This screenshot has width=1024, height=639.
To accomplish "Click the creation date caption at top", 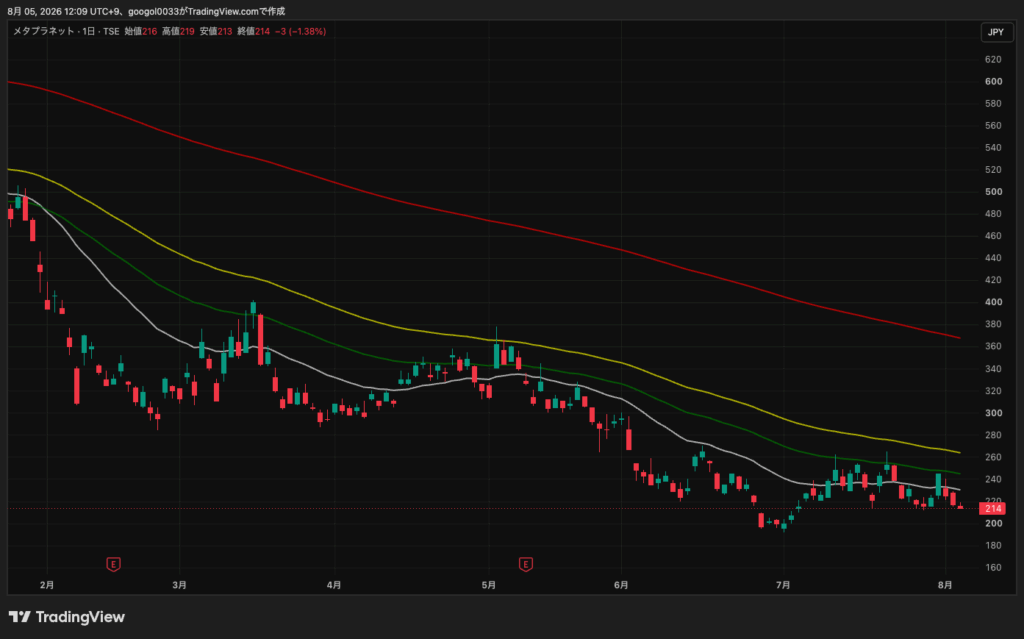I will pyautogui.click(x=146, y=11).
